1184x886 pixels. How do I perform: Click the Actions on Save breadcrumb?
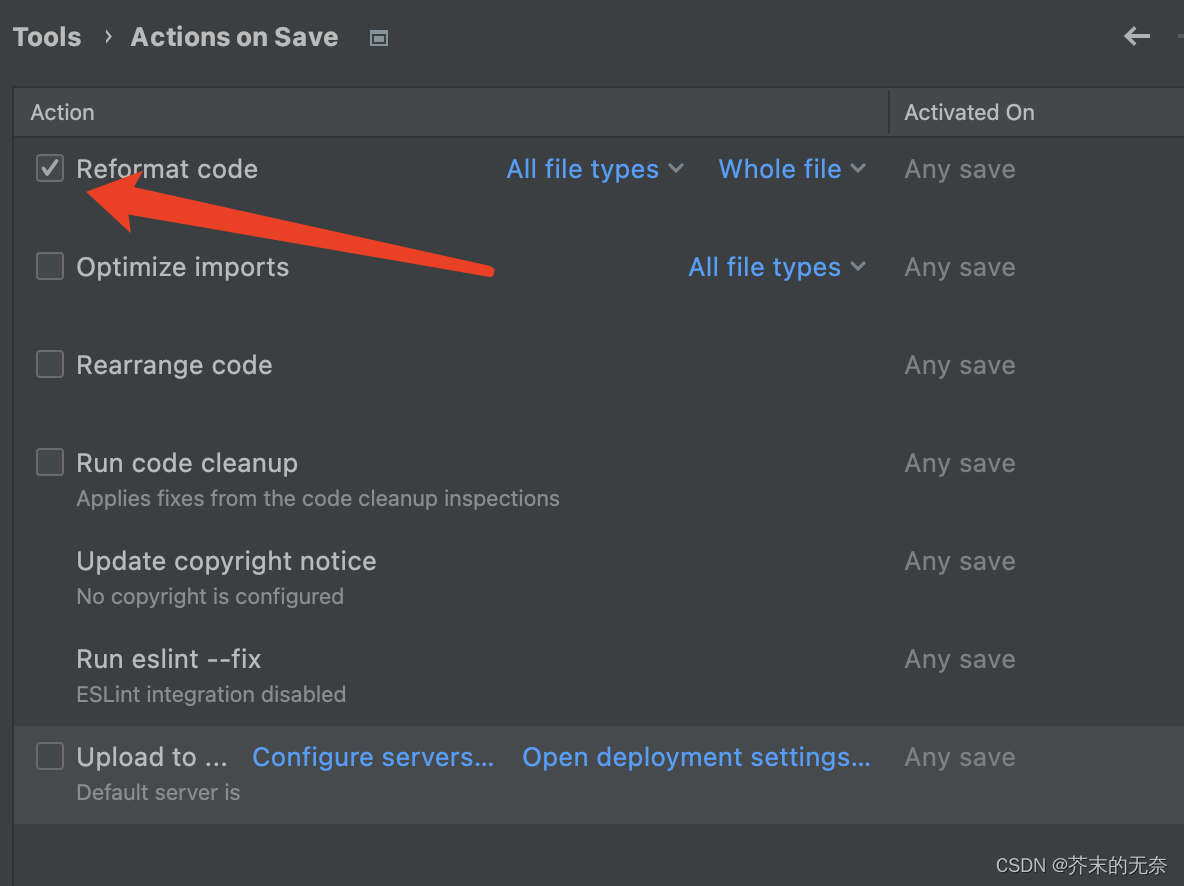[x=234, y=37]
